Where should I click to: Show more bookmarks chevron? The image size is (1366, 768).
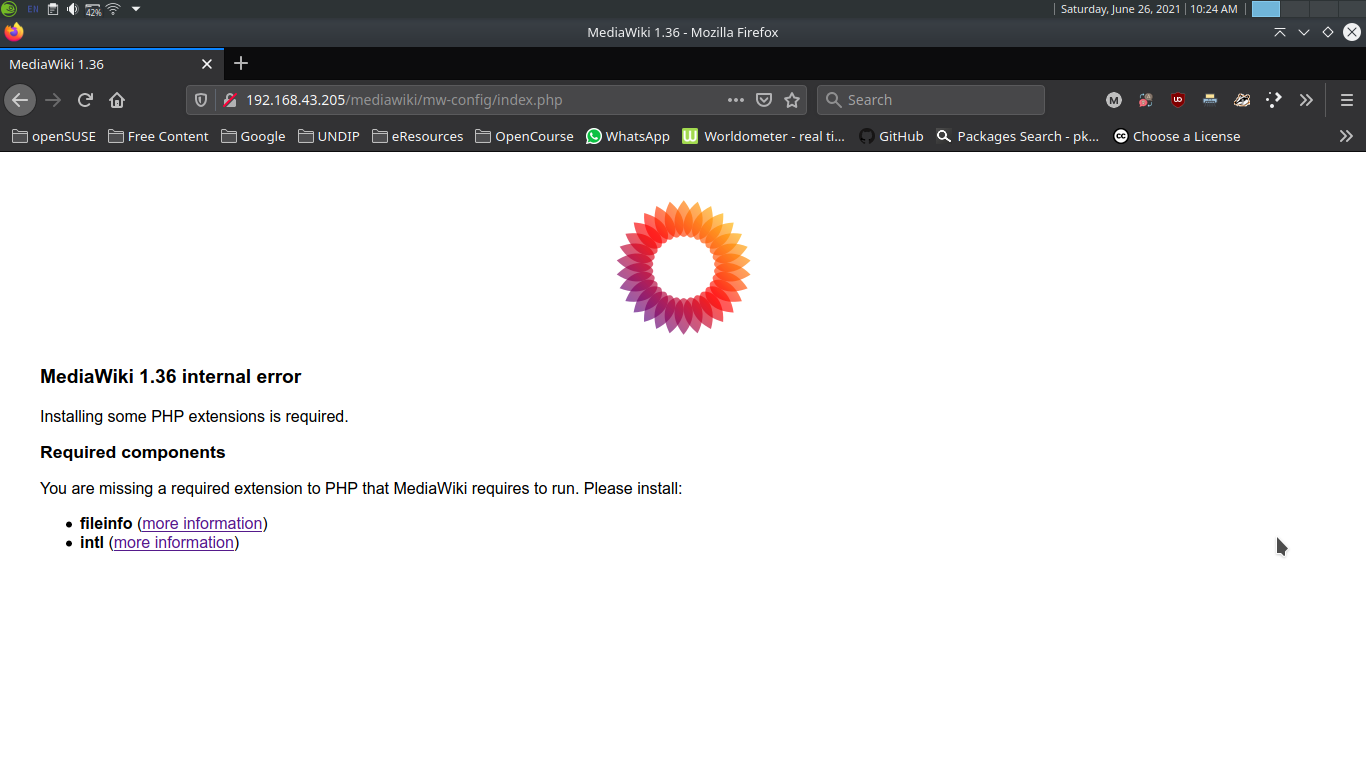point(1346,136)
